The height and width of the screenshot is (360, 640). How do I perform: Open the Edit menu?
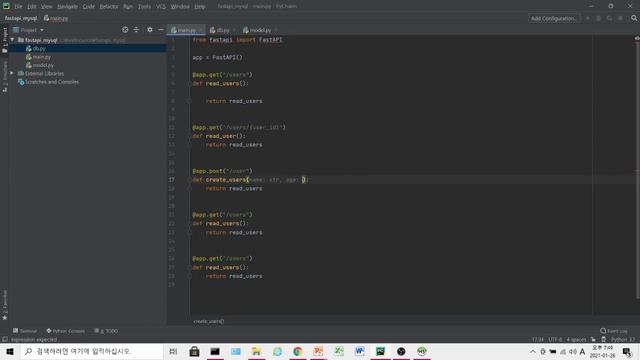pos(32,7)
